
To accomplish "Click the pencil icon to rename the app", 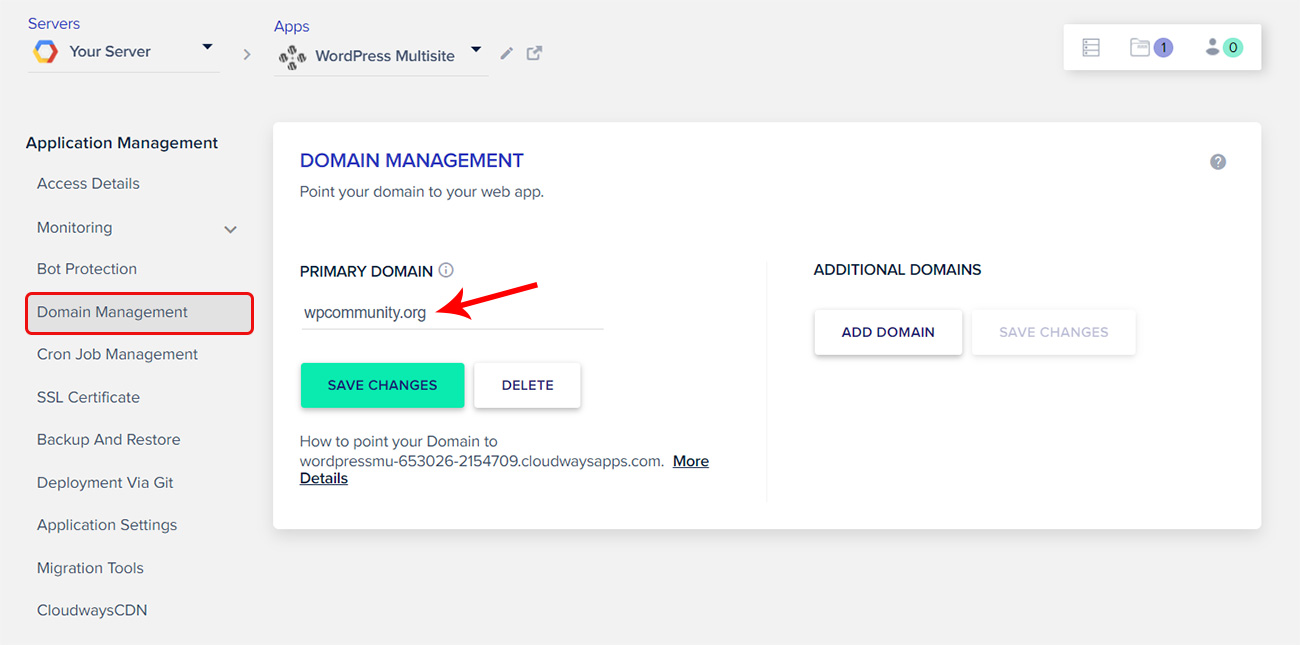I will coord(506,54).
